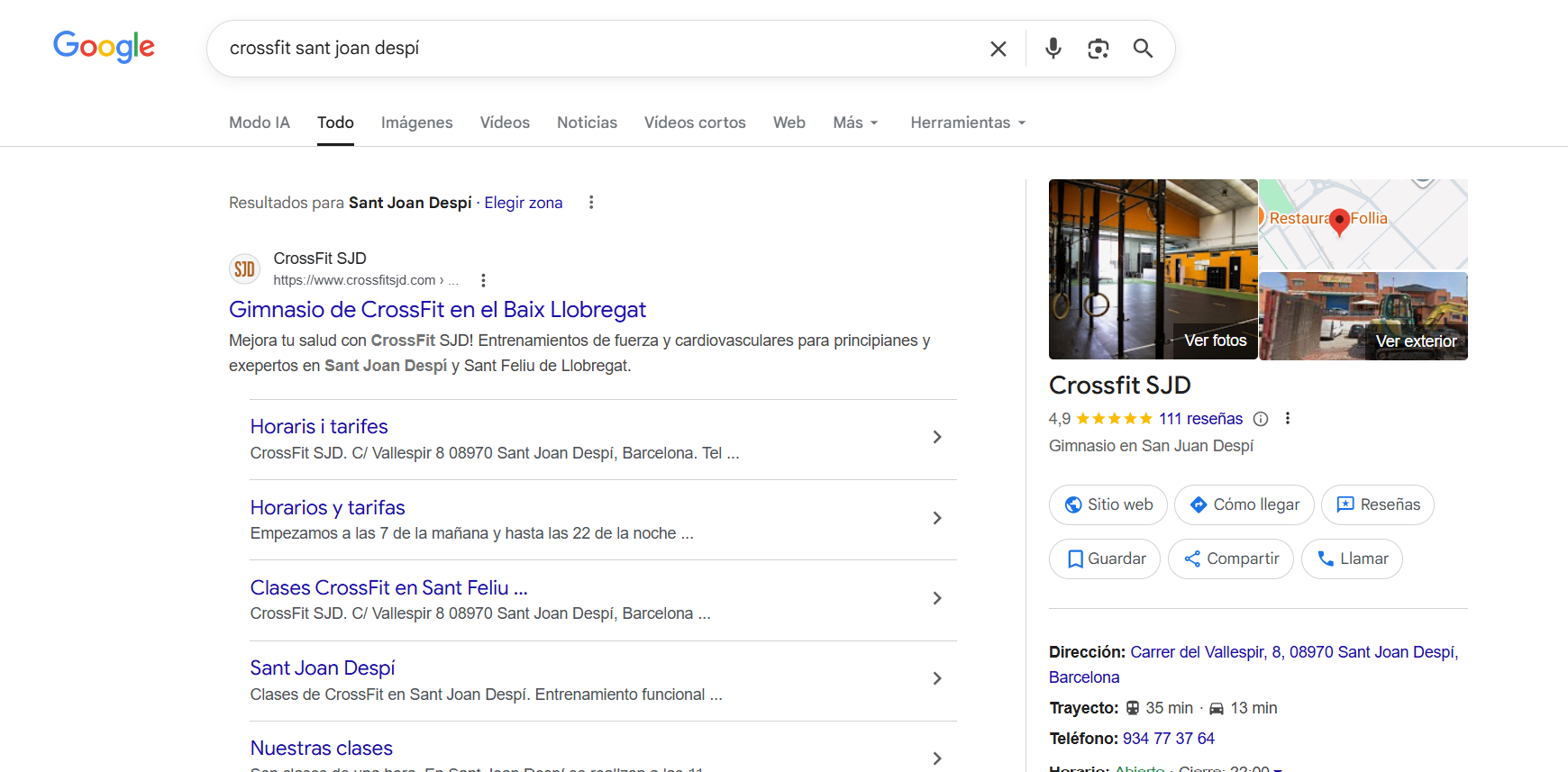Click the CrossFit SJD site name
This screenshot has width=1568, height=772.
pyautogui.click(x=320, y=259)
